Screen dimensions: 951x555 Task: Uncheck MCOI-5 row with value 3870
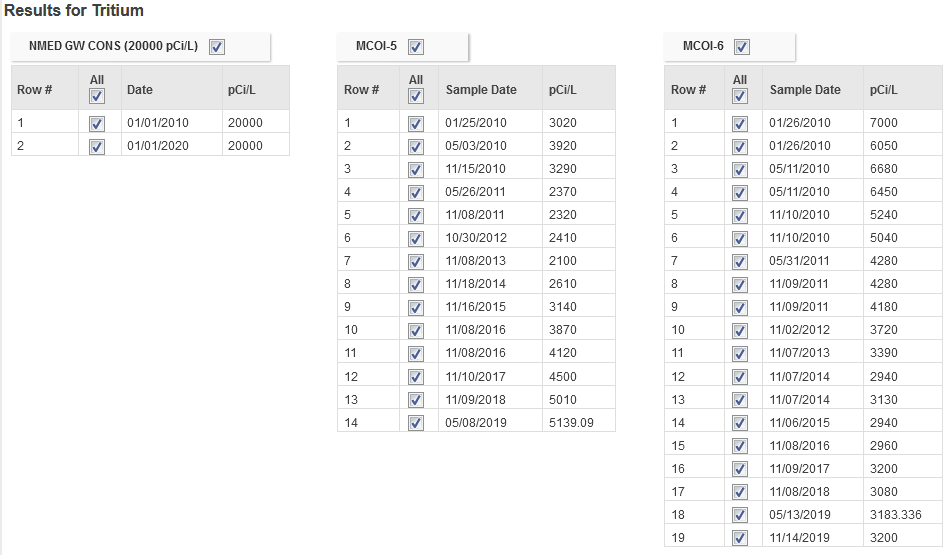coord(415,331)
